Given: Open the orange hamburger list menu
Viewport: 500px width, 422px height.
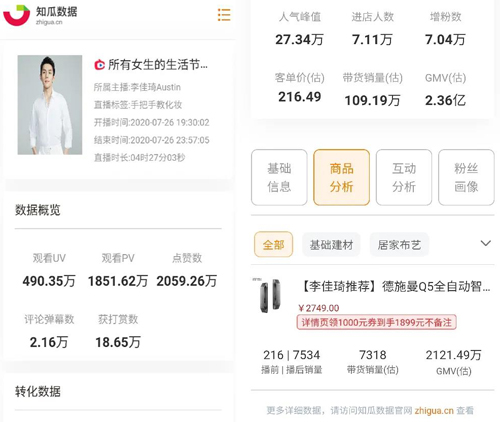Looking at the screenshot, I should [224, 15].
